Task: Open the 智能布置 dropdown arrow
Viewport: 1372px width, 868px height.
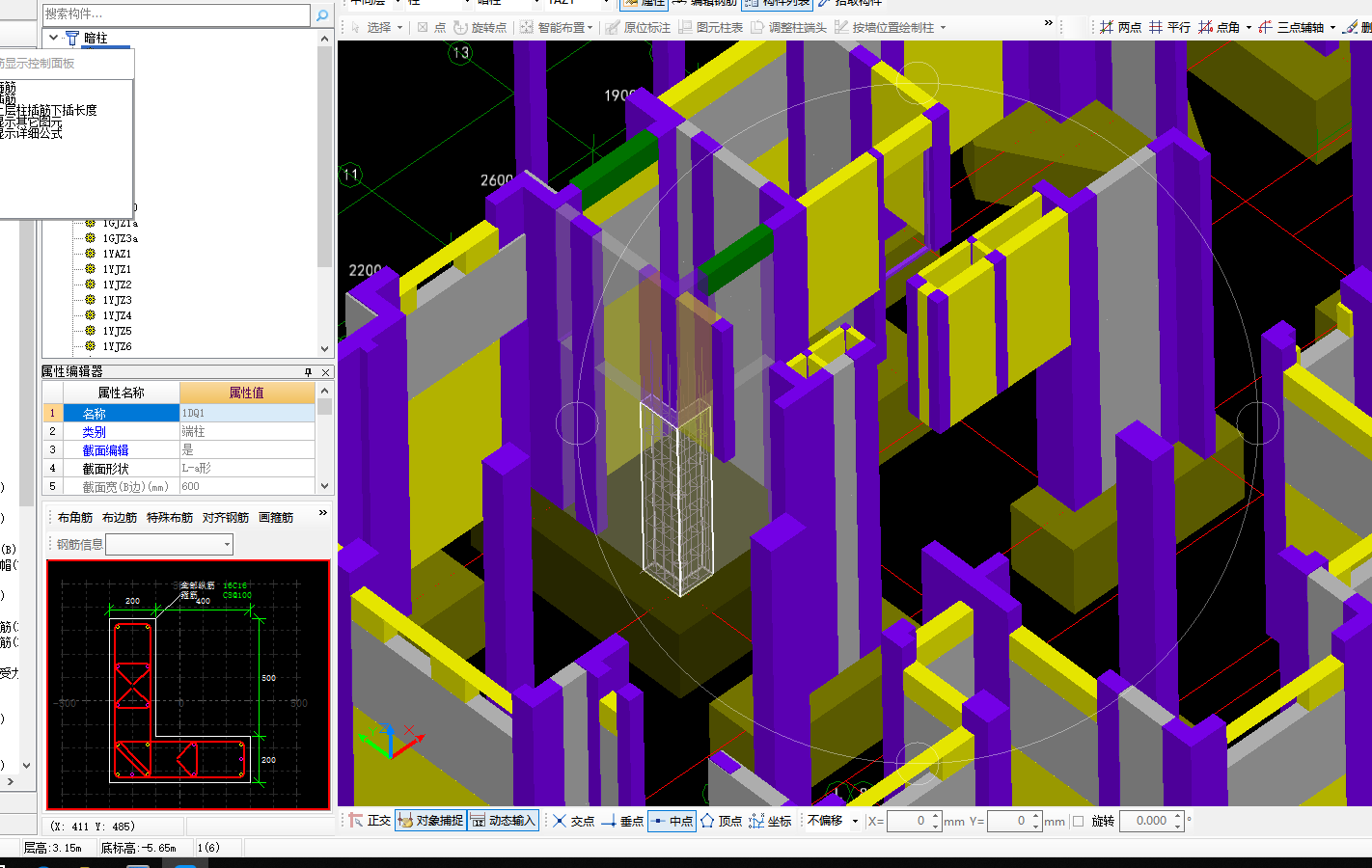Action: click(x=590, y=27)
